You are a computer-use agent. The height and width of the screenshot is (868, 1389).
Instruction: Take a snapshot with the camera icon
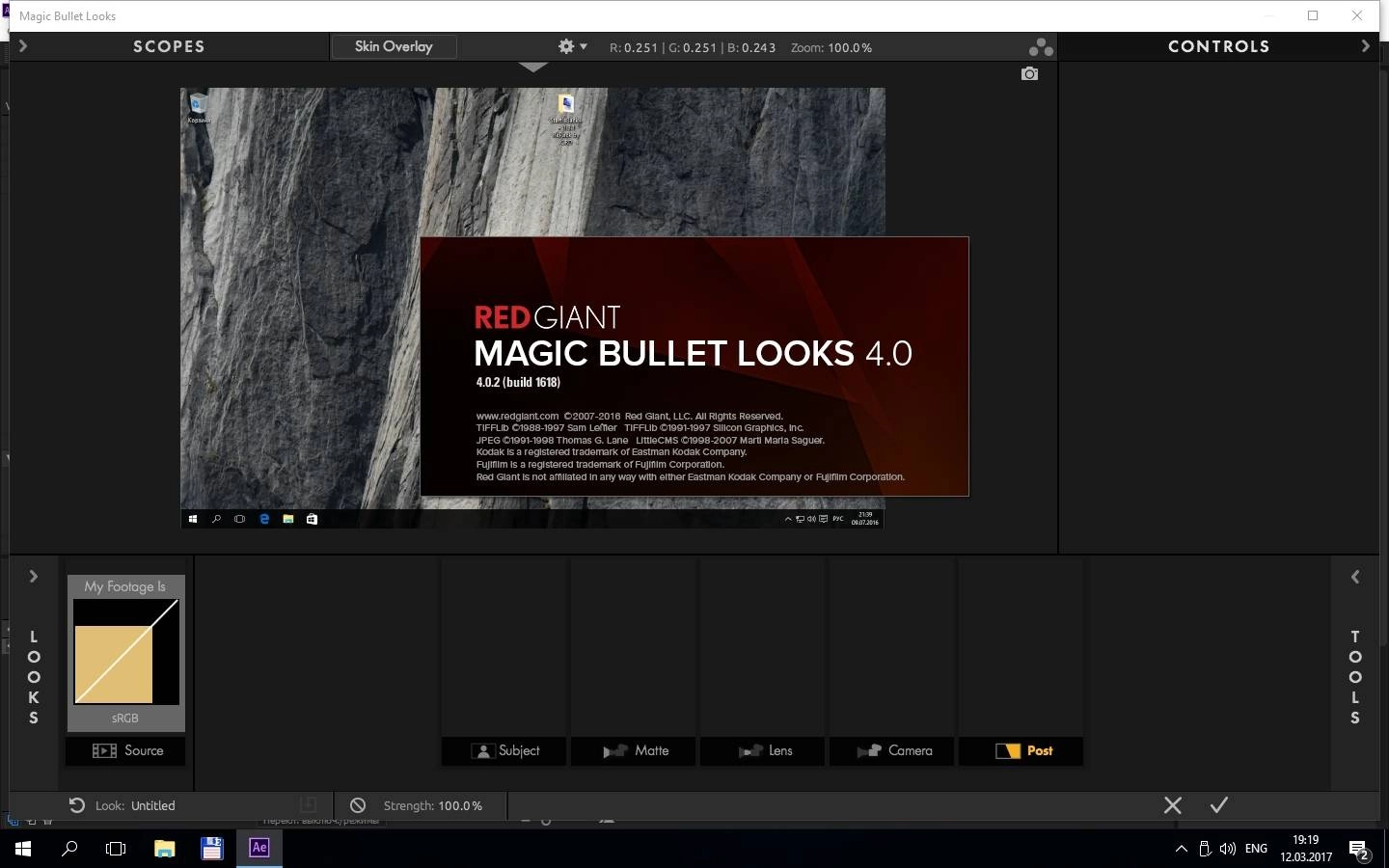tap(1029, 73)
